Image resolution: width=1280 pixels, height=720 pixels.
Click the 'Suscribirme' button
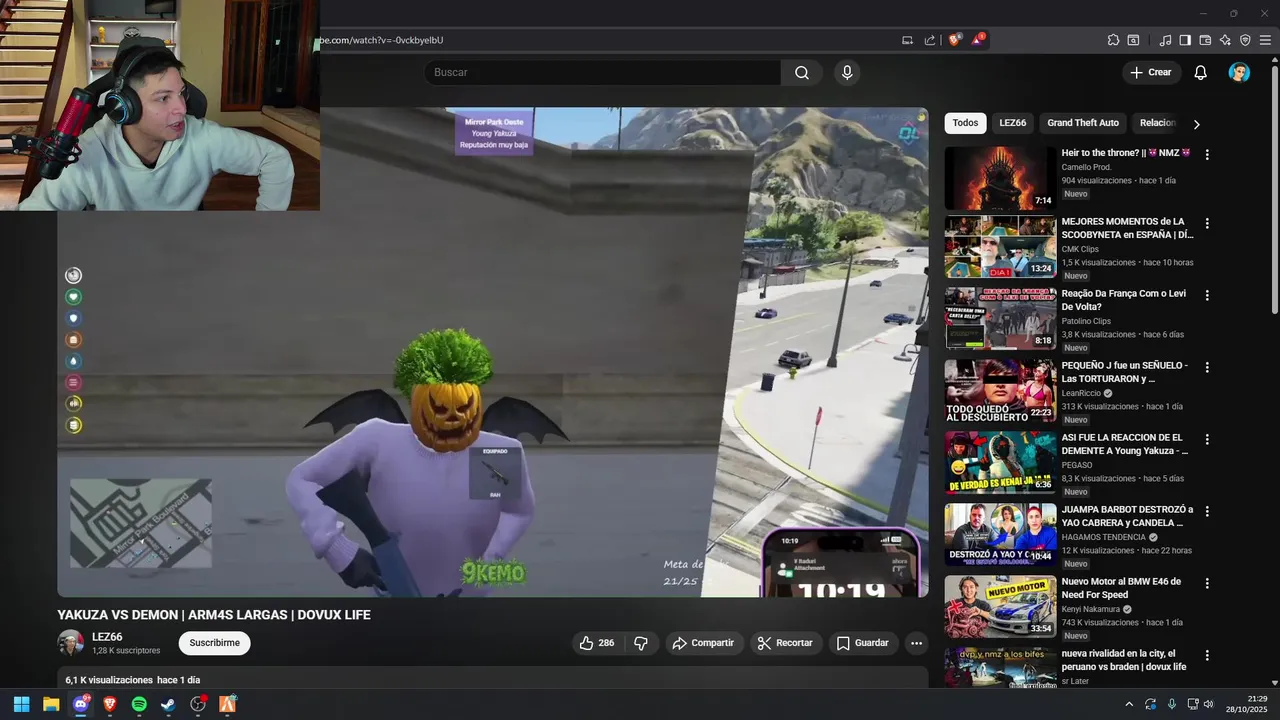click(215, 643)
